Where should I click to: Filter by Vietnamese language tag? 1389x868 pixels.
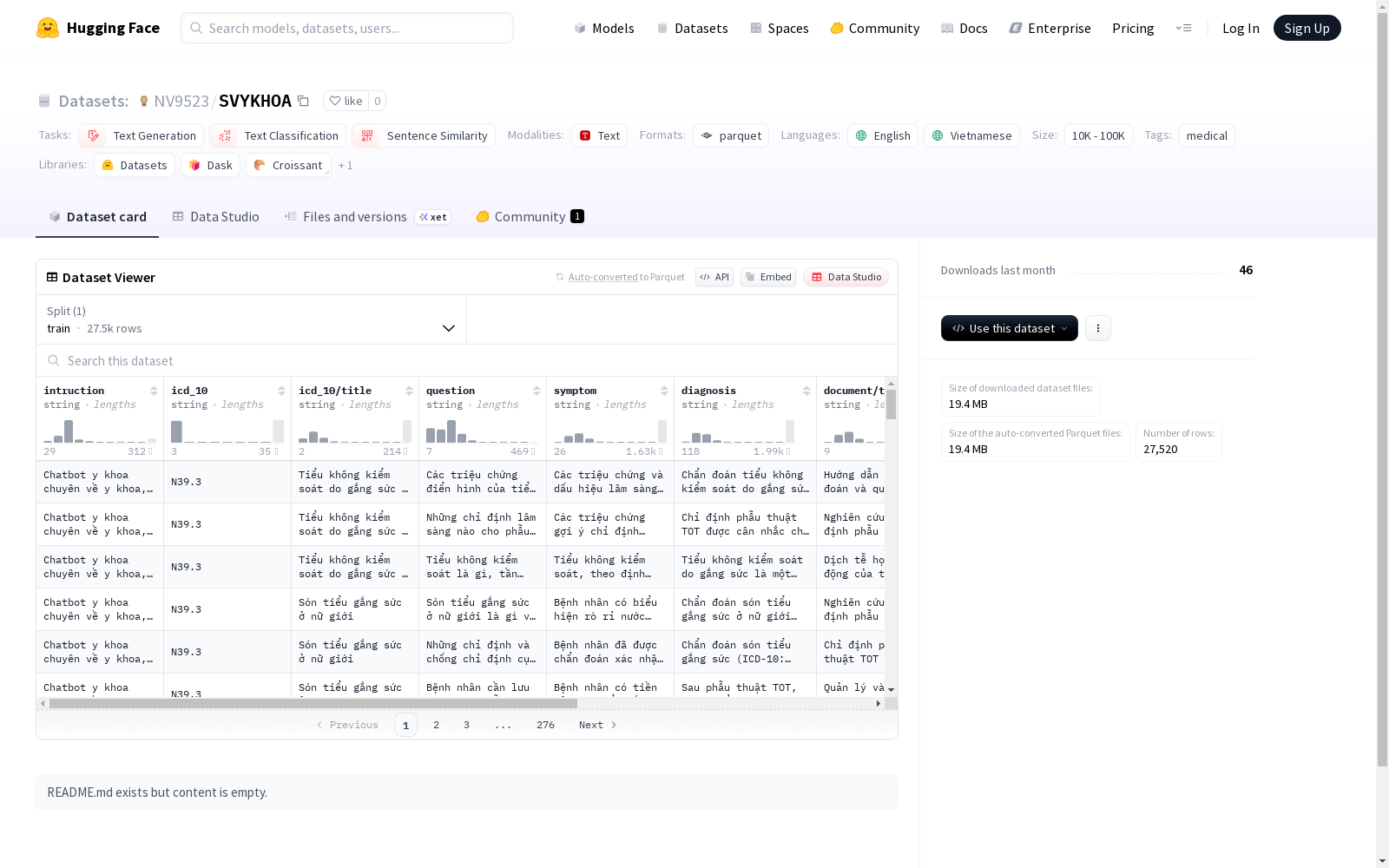click(971, 135)
